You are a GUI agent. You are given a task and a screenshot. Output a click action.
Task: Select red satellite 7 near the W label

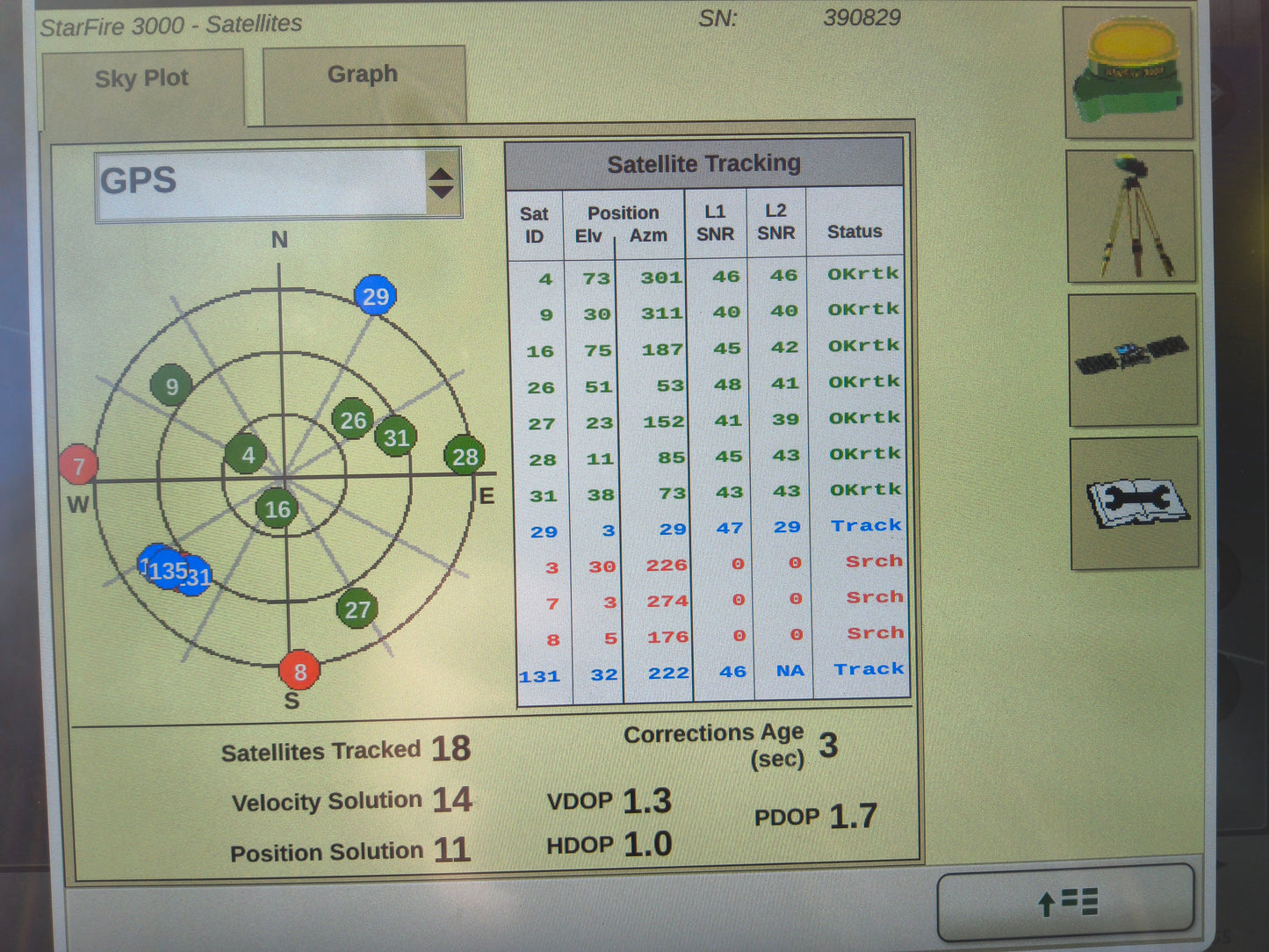click(80, 465)
